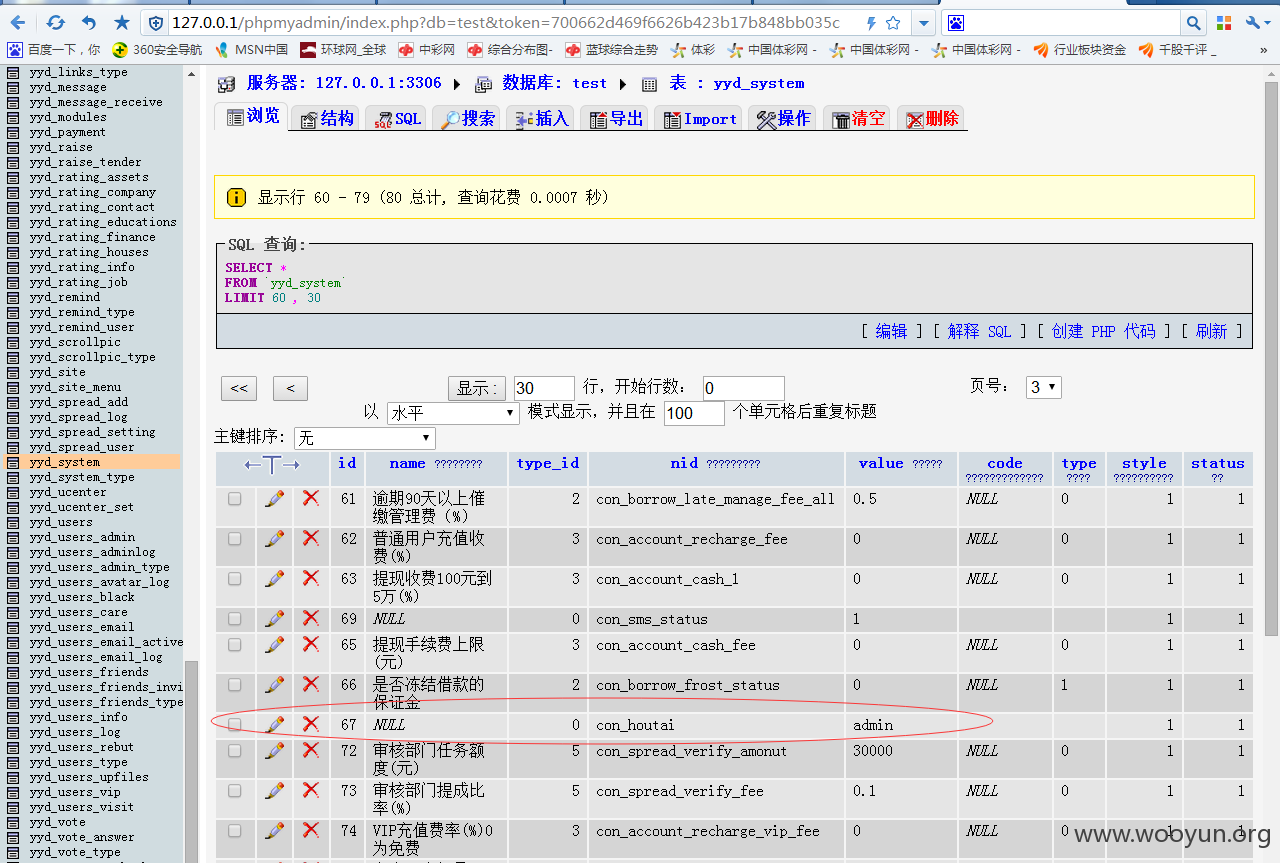1280x863 pixels.
Task: Click the << first page button
Action: [239, 388]
